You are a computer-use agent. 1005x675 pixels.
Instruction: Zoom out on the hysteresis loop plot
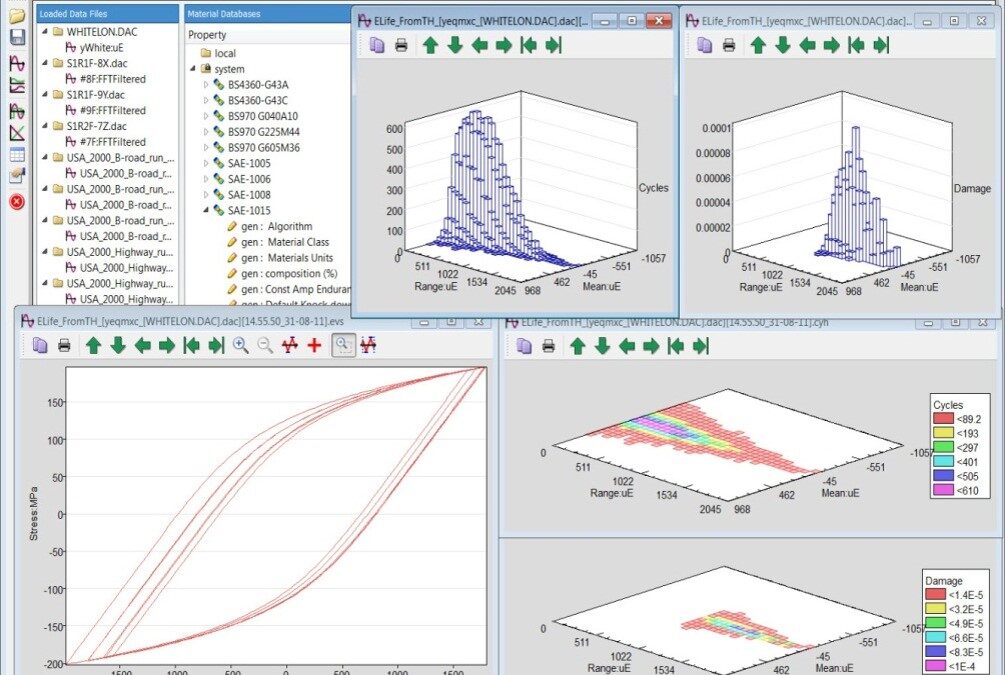tap(265, 346)
